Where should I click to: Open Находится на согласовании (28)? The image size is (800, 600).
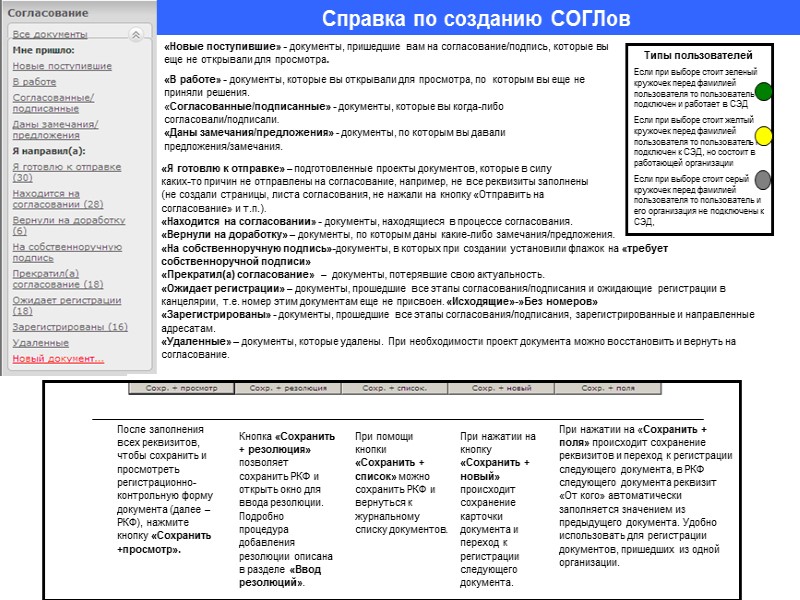click(58, 198)
